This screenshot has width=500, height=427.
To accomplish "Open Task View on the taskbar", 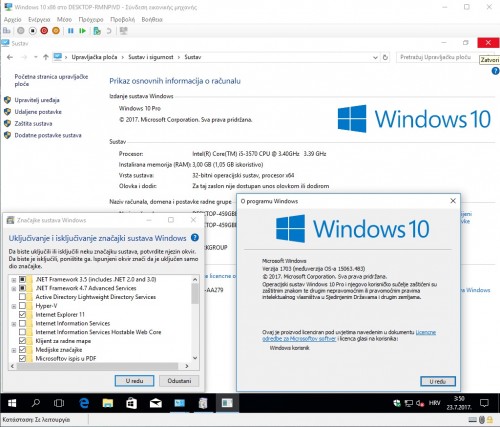I will coord(59,403).
